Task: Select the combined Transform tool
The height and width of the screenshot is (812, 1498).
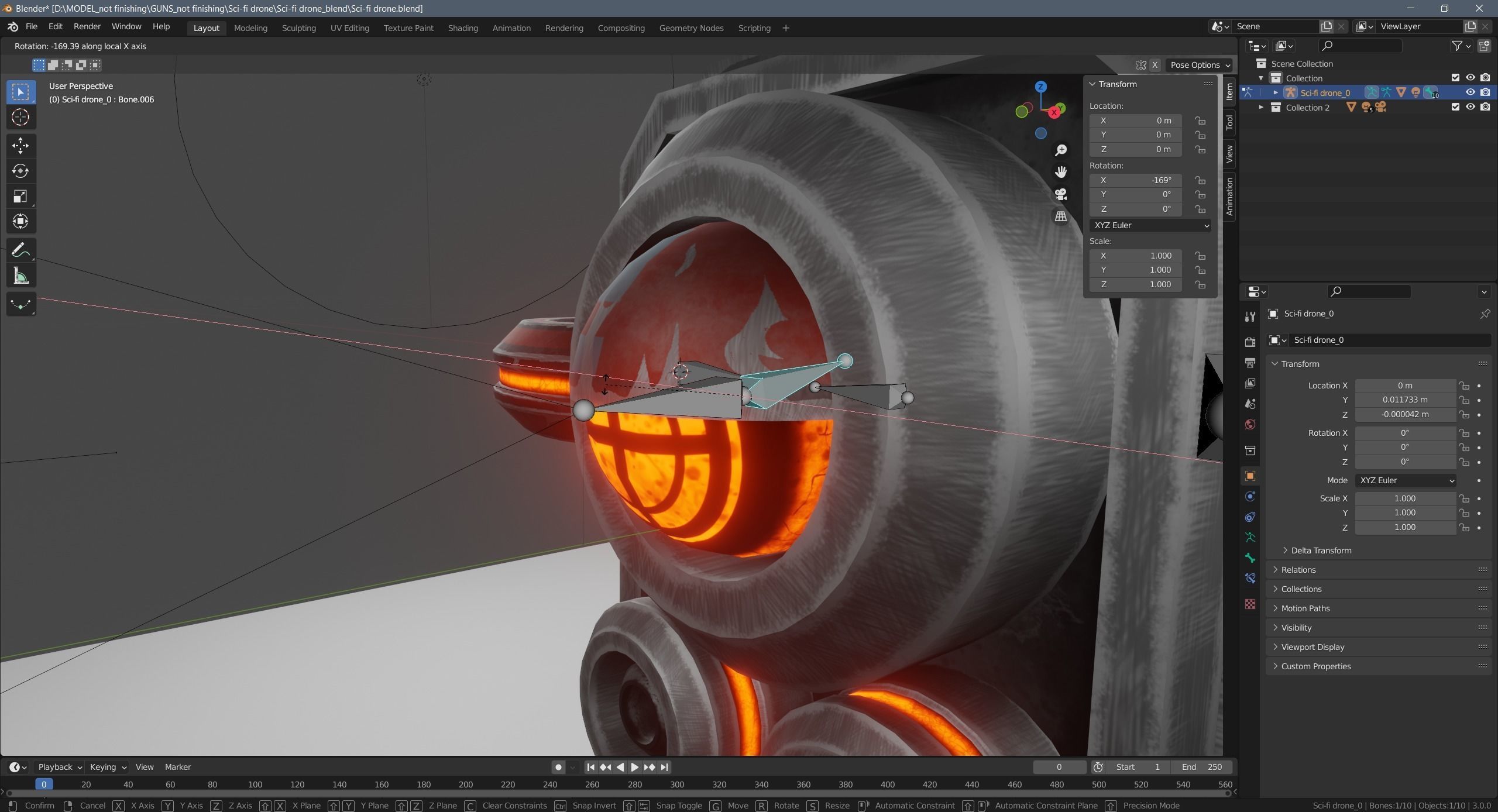Action: (20, 221)
